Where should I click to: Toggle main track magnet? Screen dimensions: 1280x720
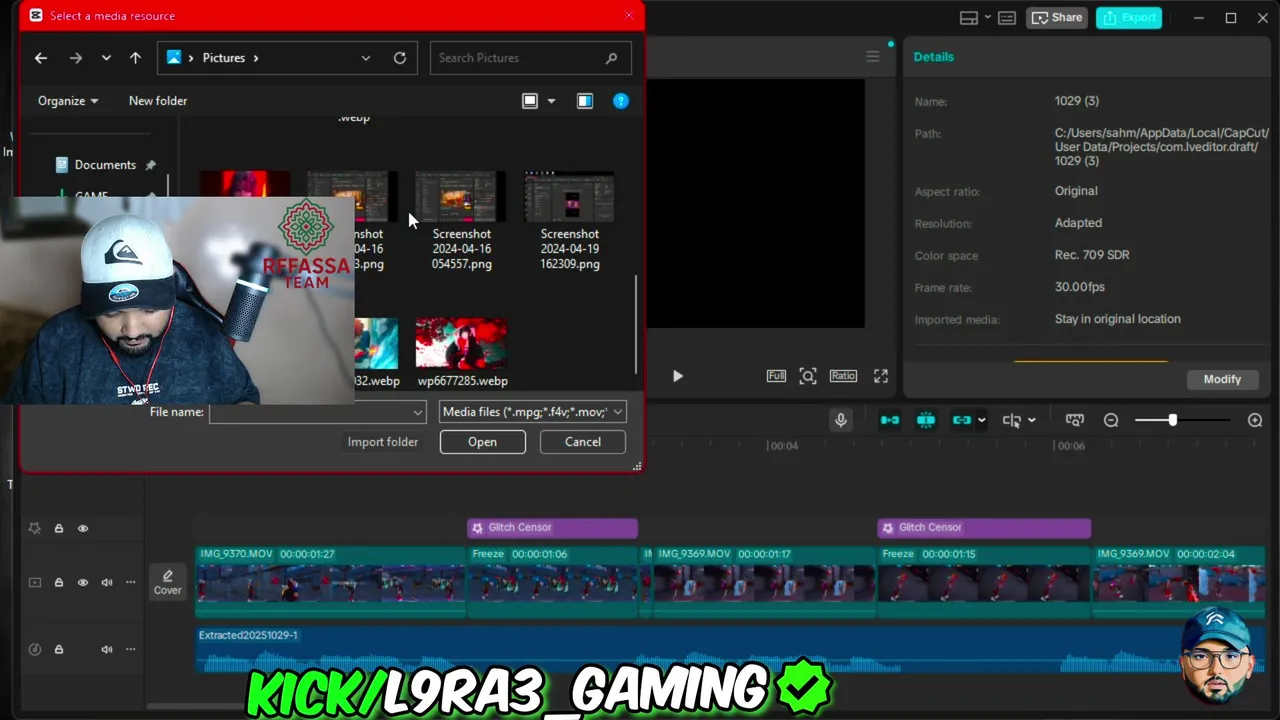click(890, 420)
